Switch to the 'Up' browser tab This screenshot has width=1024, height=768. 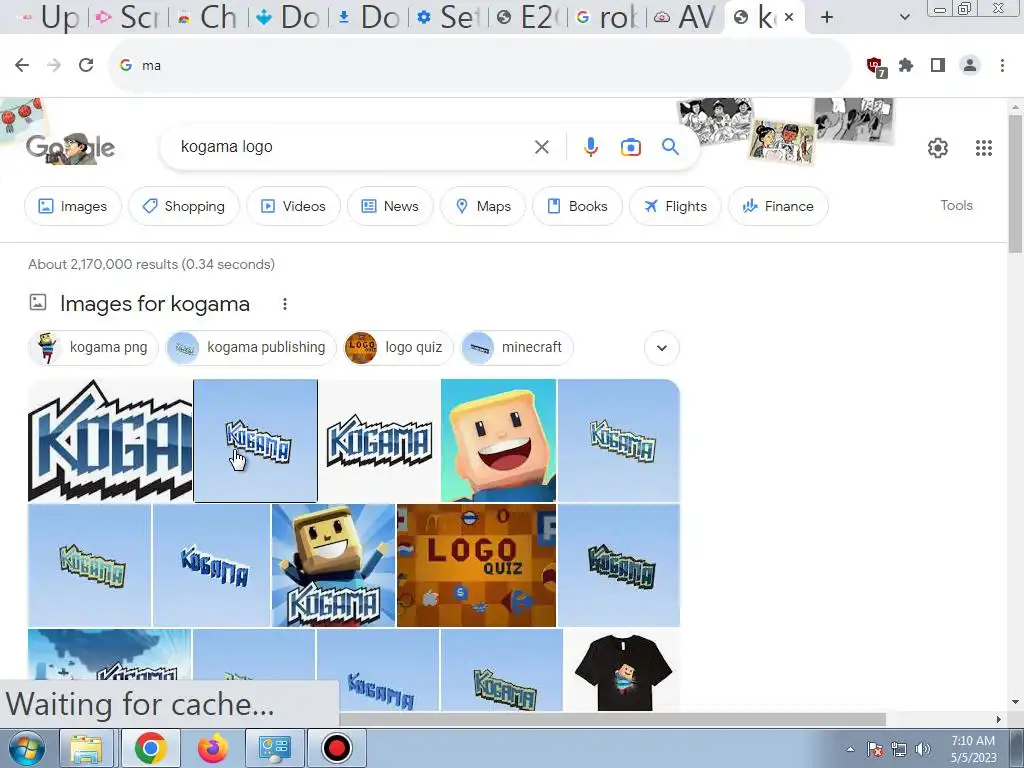[x=51, y=18]
